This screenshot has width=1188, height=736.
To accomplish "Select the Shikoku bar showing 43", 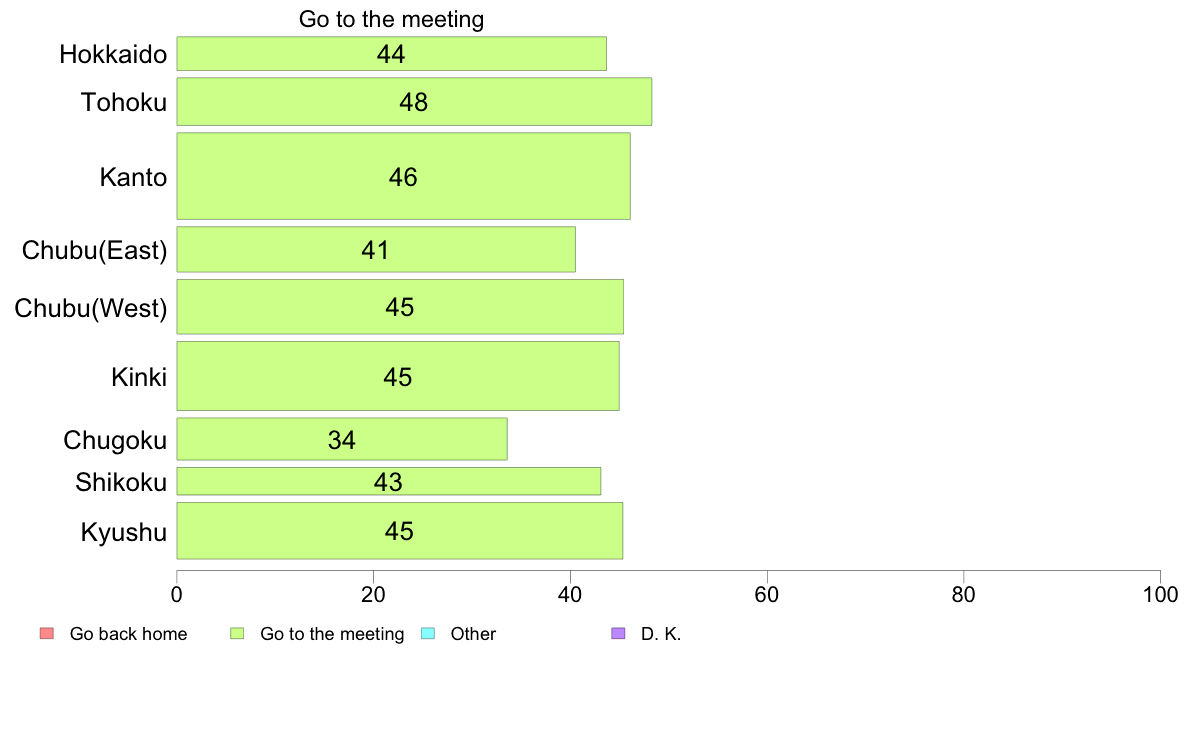I will coord(389,481).
